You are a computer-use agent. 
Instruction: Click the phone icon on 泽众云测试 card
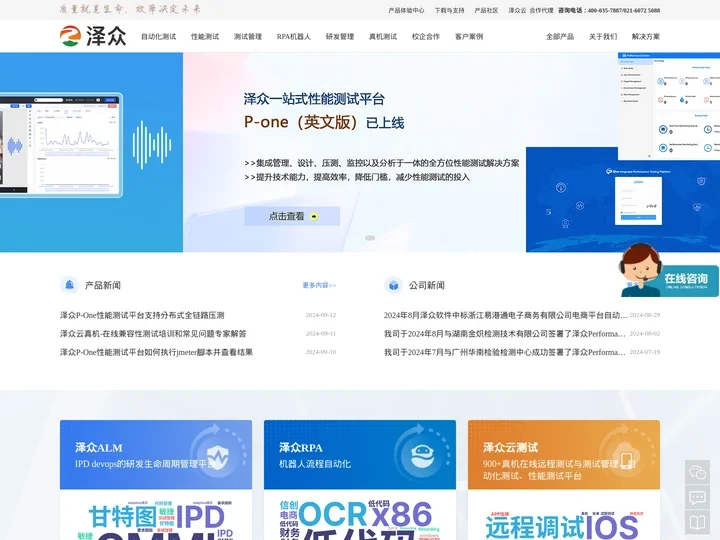pyautogui.click(x=626, y=460)
